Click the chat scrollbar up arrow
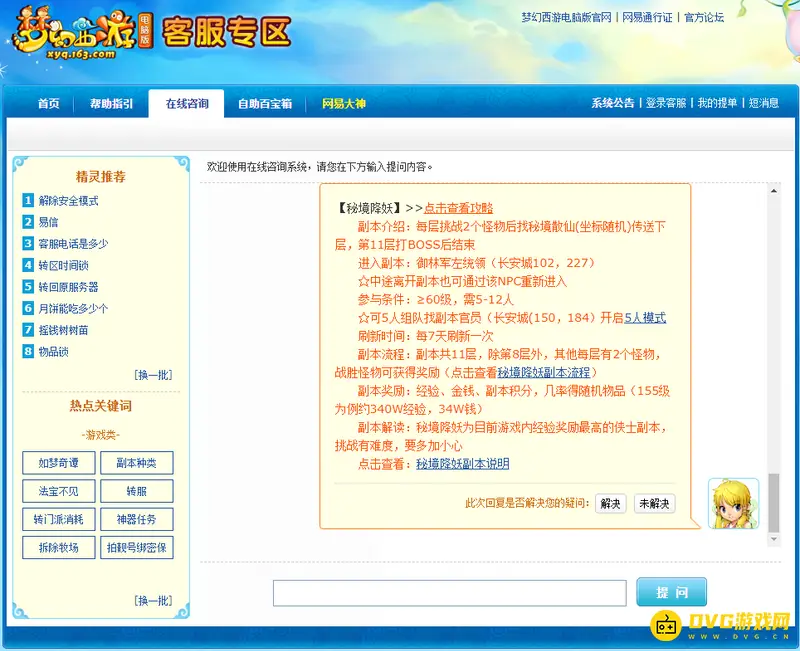The height and width of the screenshot is (651, 800). point(774,190)
